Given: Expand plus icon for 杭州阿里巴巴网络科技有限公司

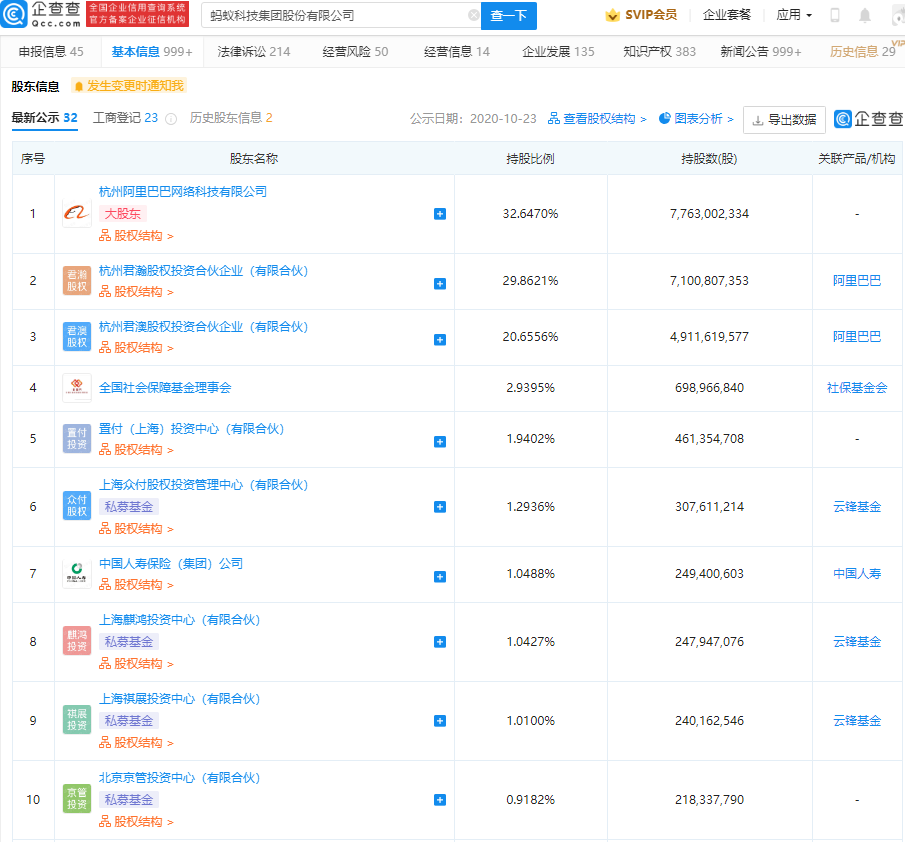Looking at the screenshot, I should tap(440, 214).
